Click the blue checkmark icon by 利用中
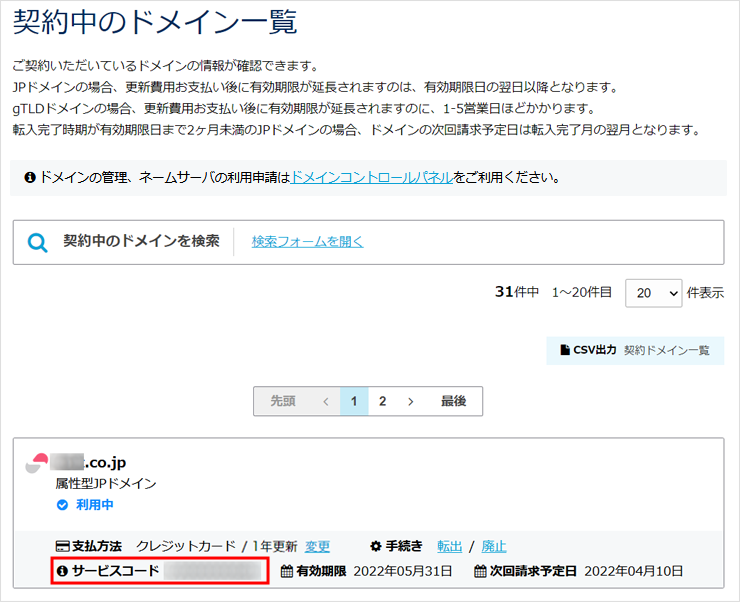The height and width of the screenshot is (602, 740). 62,505
